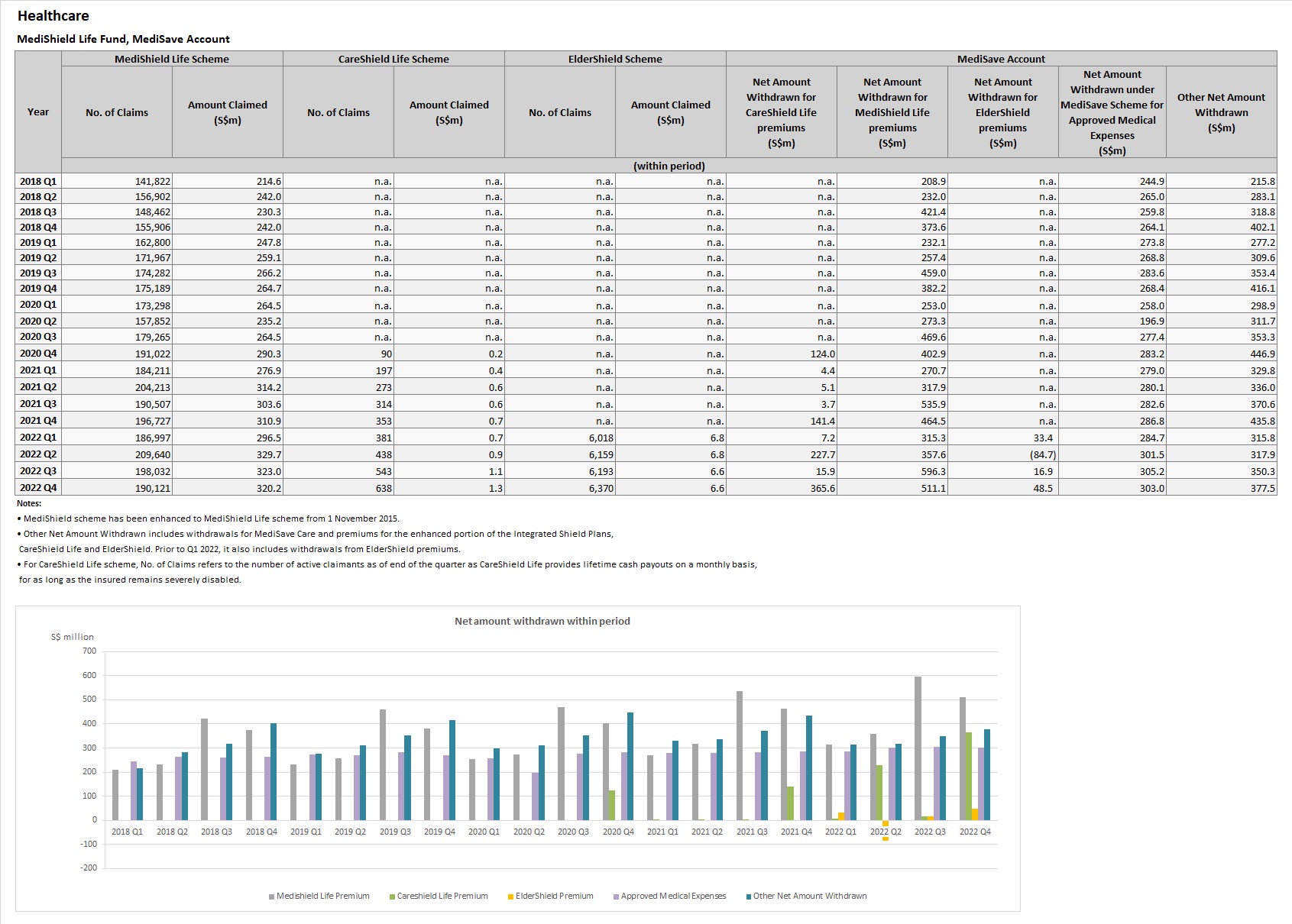Click the Healthcare page title
1292x924 pixels.
53,16
